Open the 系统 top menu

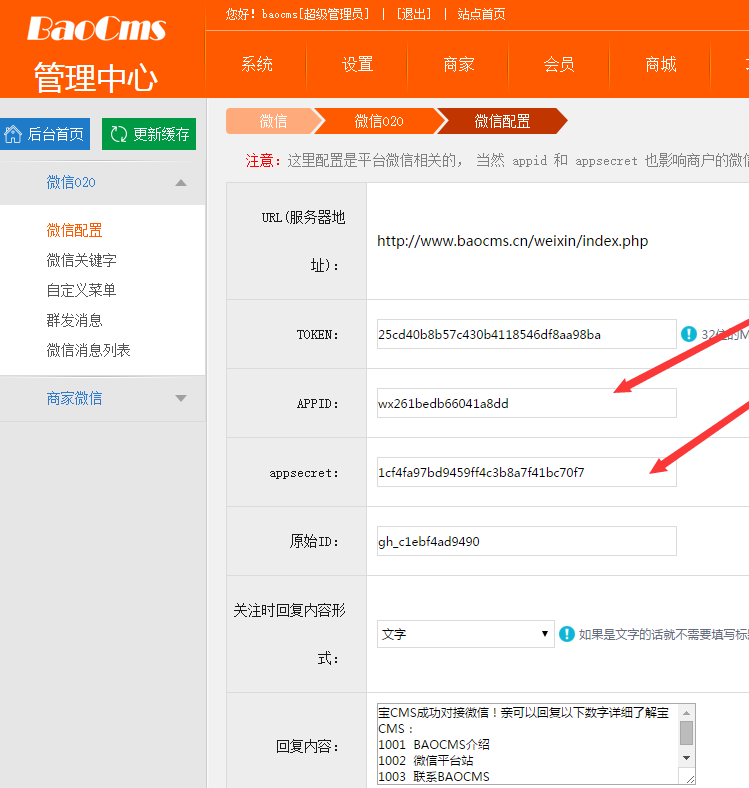[x=257, y=64]
